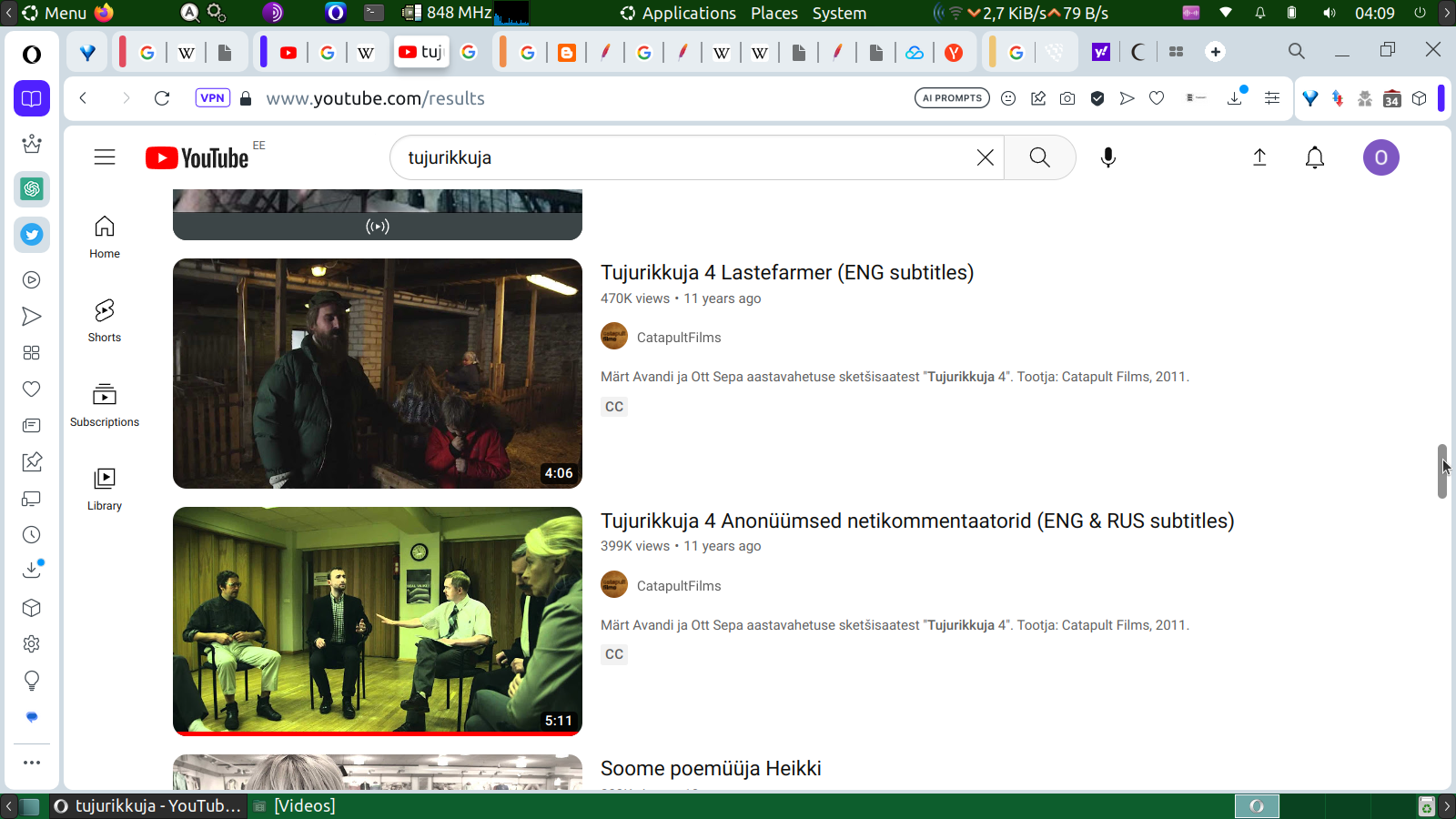Open the YouTube guide hamburger menu
The image size is (1456, 819).
point(105,157)
